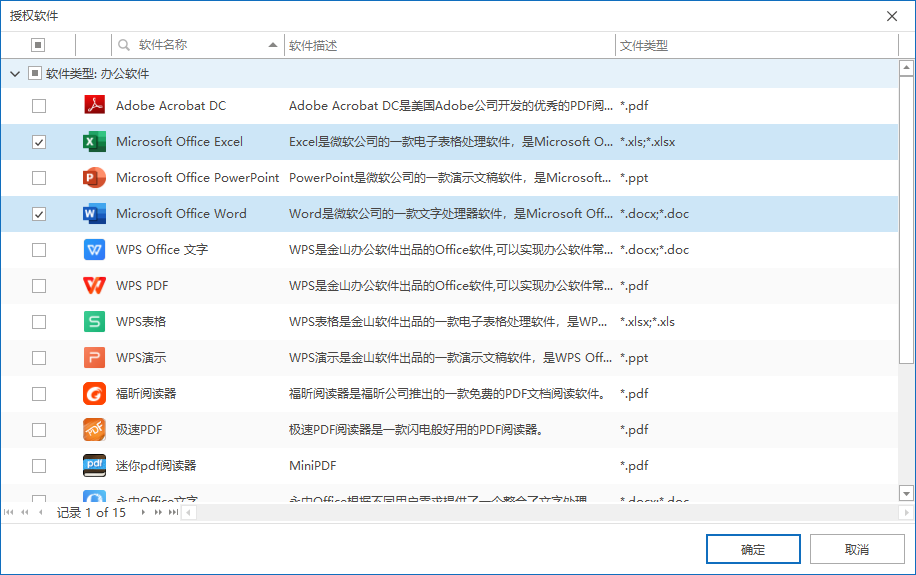The height and width of the screenshot is (575, 916).
Task: Click the horizontal scrollbar left arrow
Action: [188, 513]
